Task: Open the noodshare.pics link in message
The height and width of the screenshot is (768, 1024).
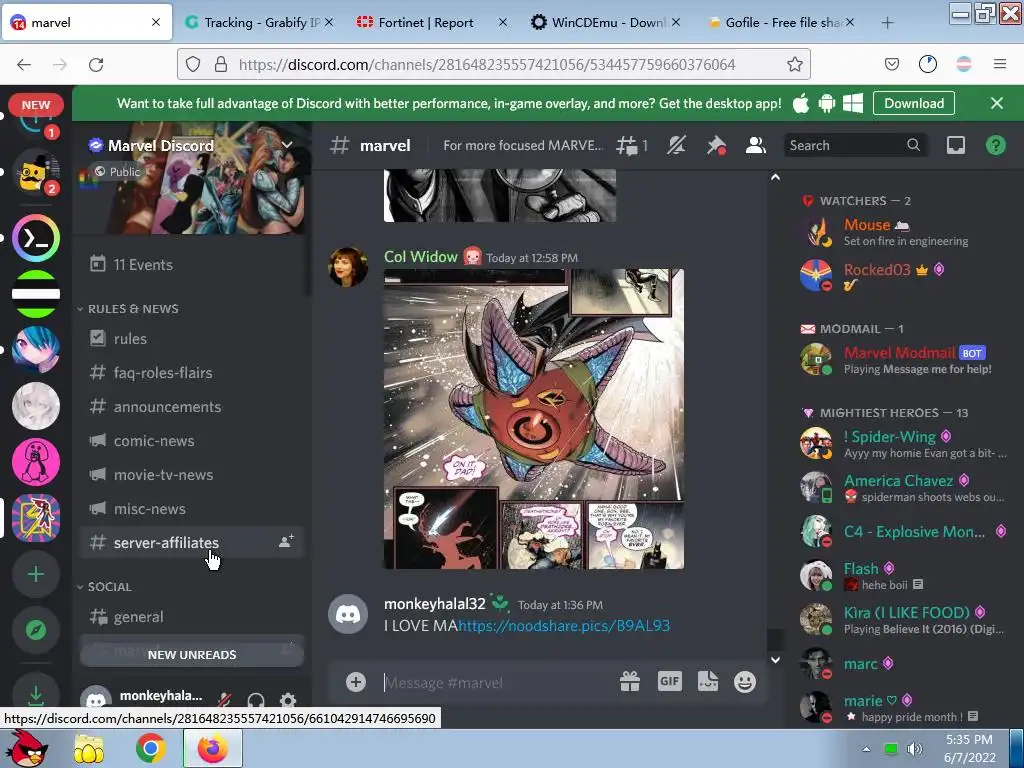Action: tap(564, 626)
